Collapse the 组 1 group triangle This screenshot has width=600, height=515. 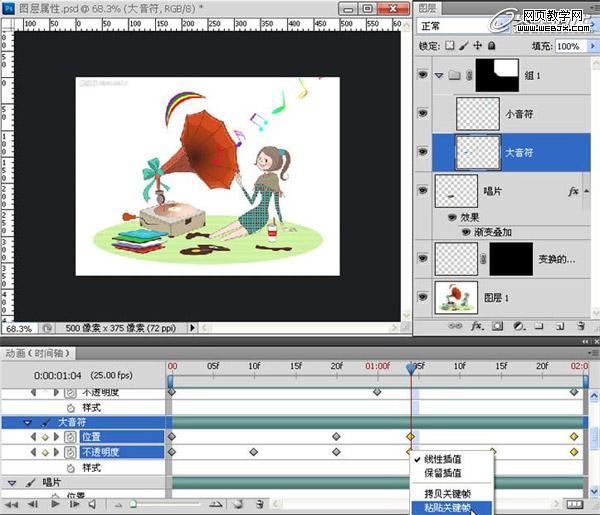439,74
